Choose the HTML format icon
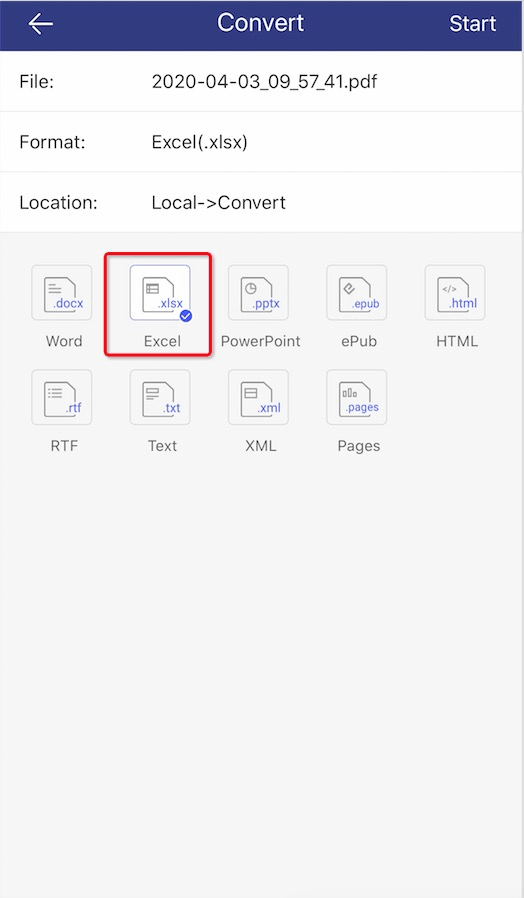This screenshot has width=524, height=898. coord(455,293)
